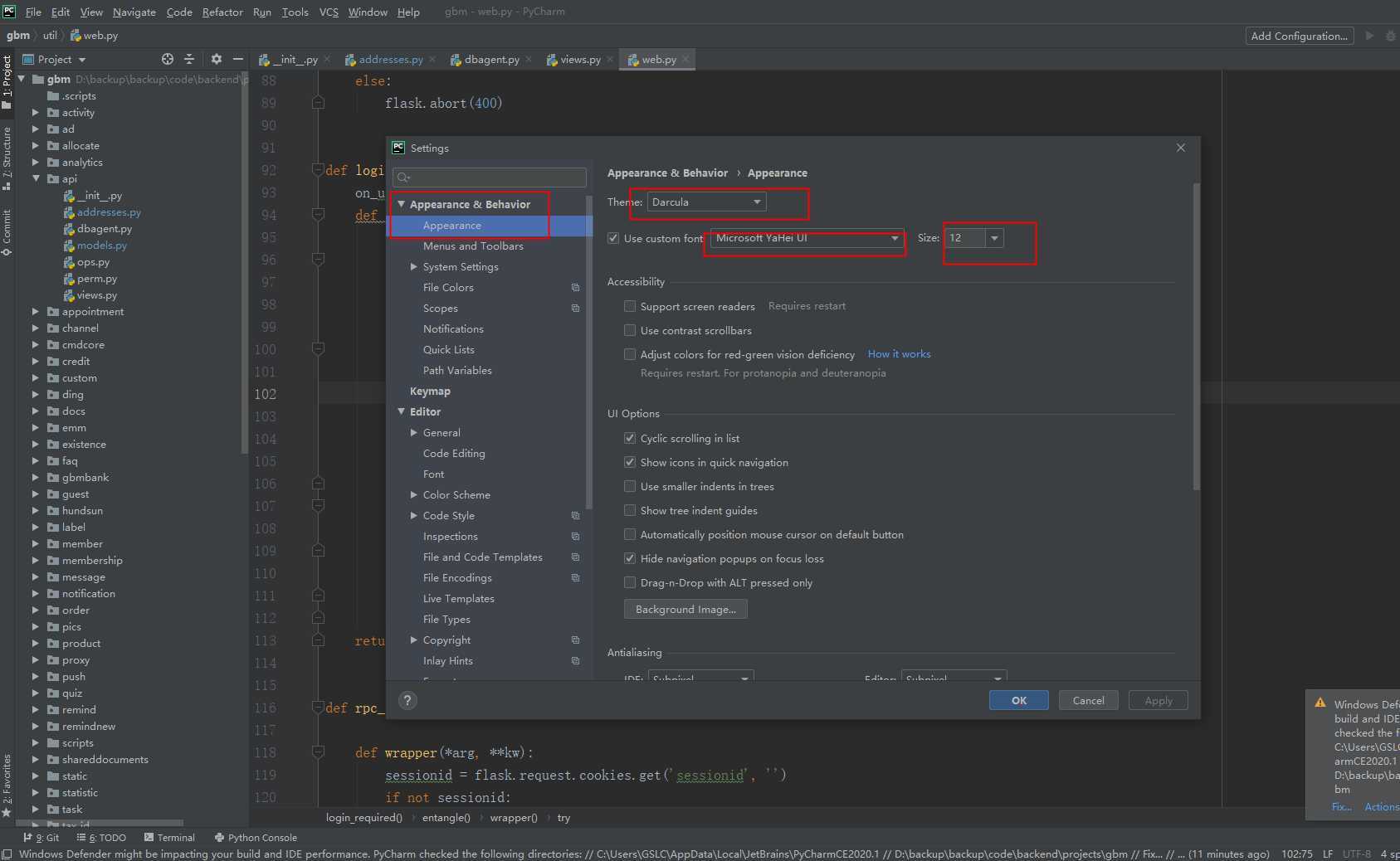Image resolution: width=1400 pixels, height=861 pixels.
Task: Click Add Configuration button
Action: pyautogui.click(x=1300, y=36)
